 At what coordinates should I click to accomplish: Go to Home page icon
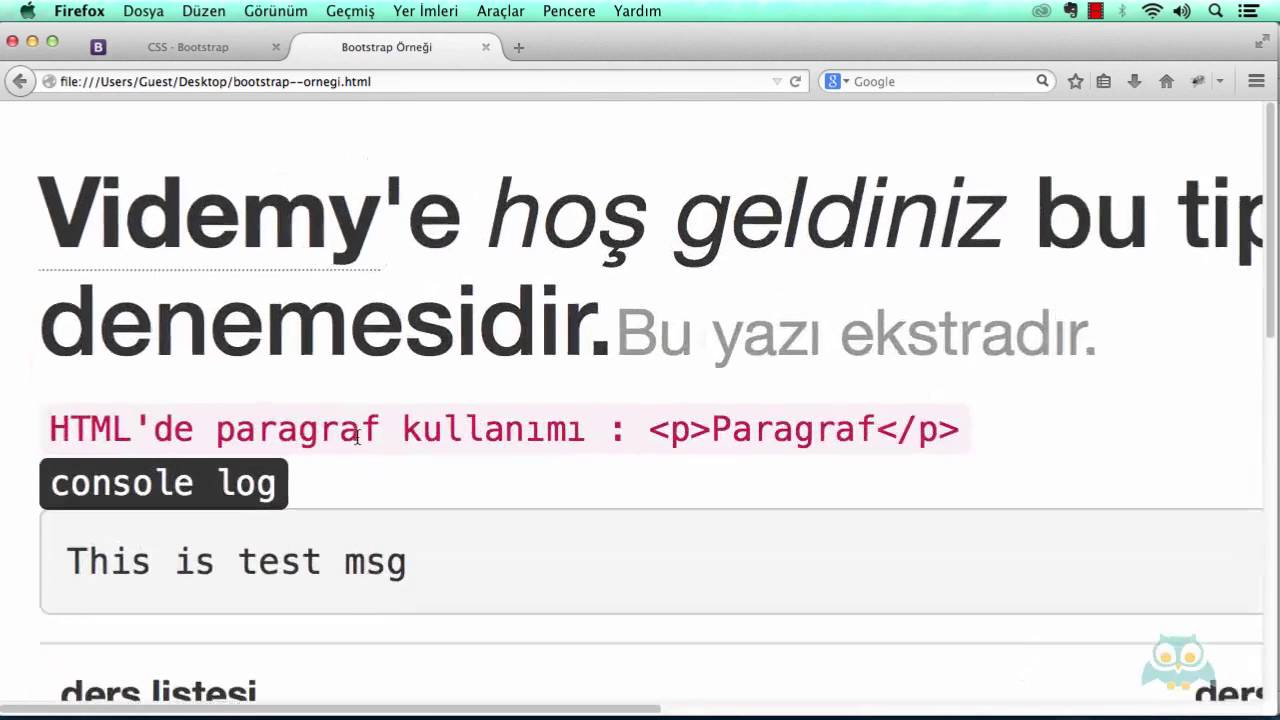tap(1166, 82)
